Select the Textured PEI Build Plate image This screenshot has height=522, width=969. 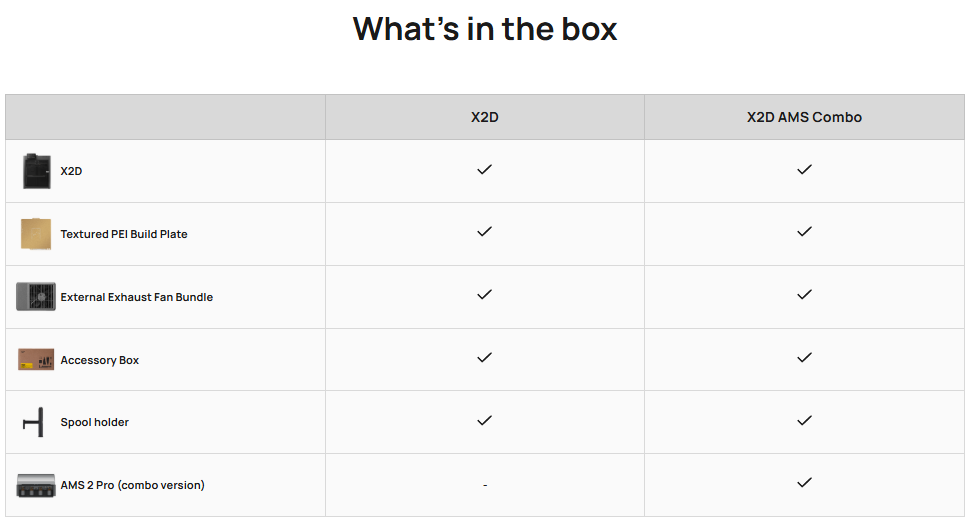(x=36, y=234)
